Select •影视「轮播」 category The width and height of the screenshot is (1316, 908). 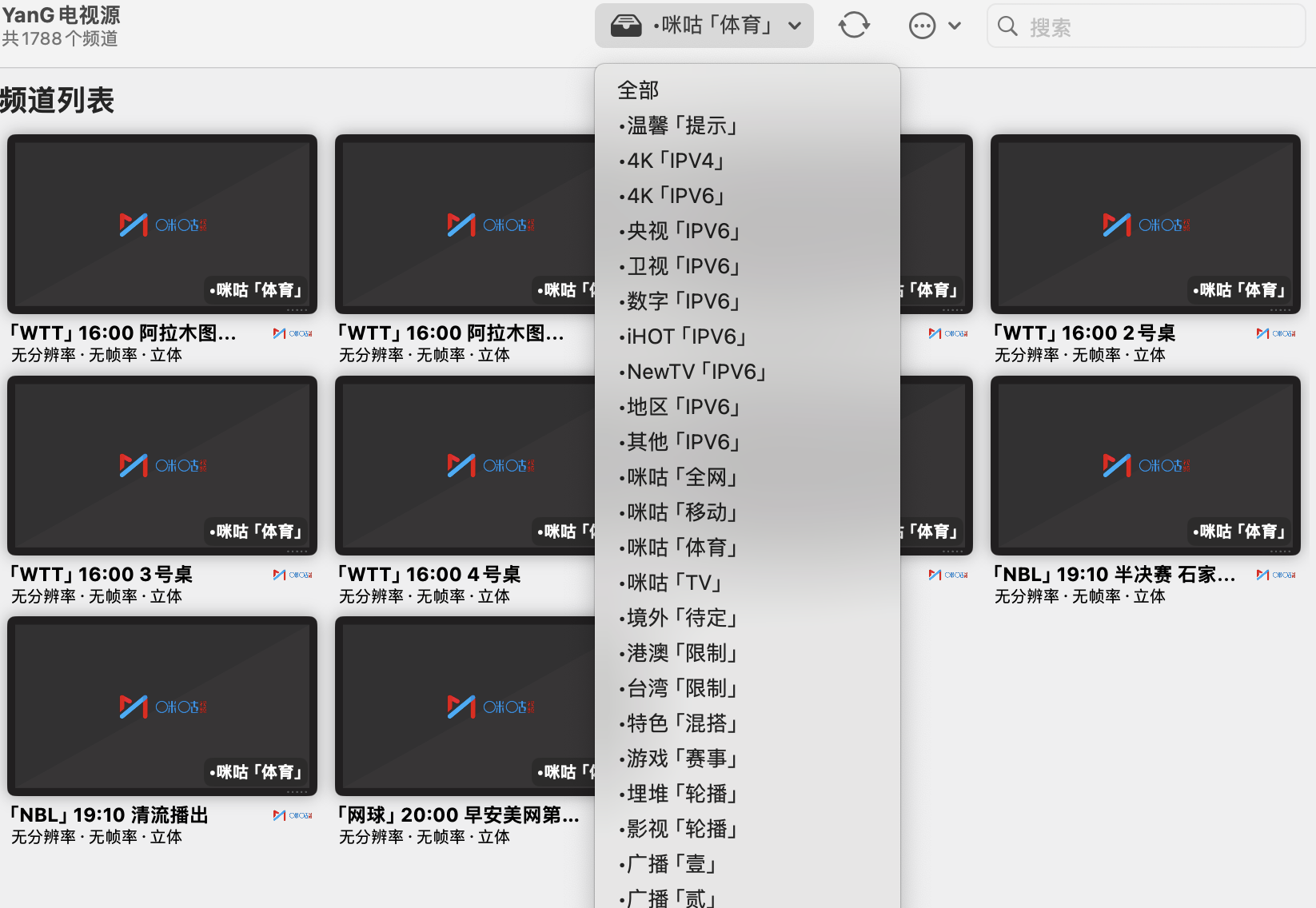click(x=748, y=829)
